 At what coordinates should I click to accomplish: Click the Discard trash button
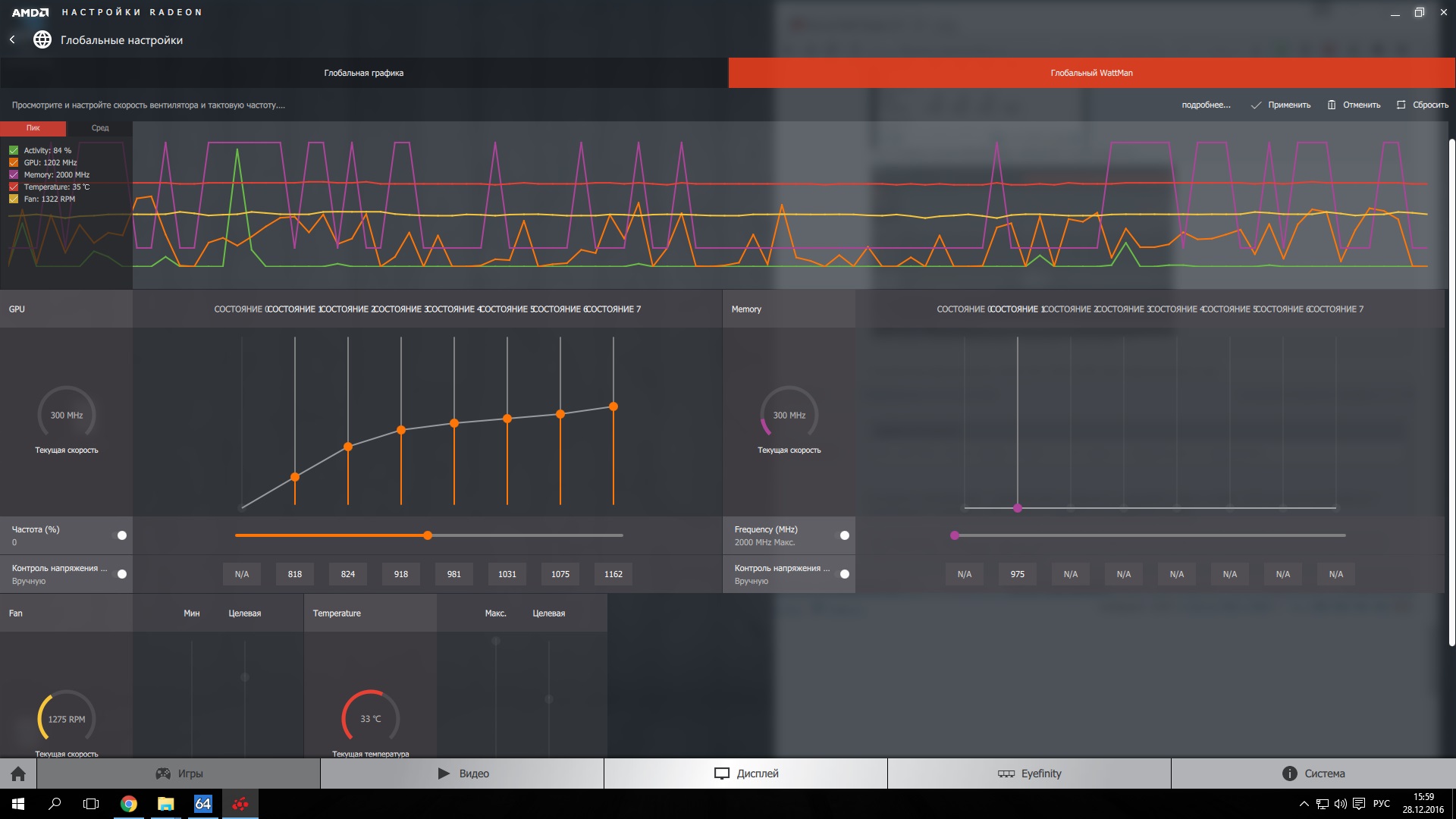pyautogui.click(x=1354, y=105)
